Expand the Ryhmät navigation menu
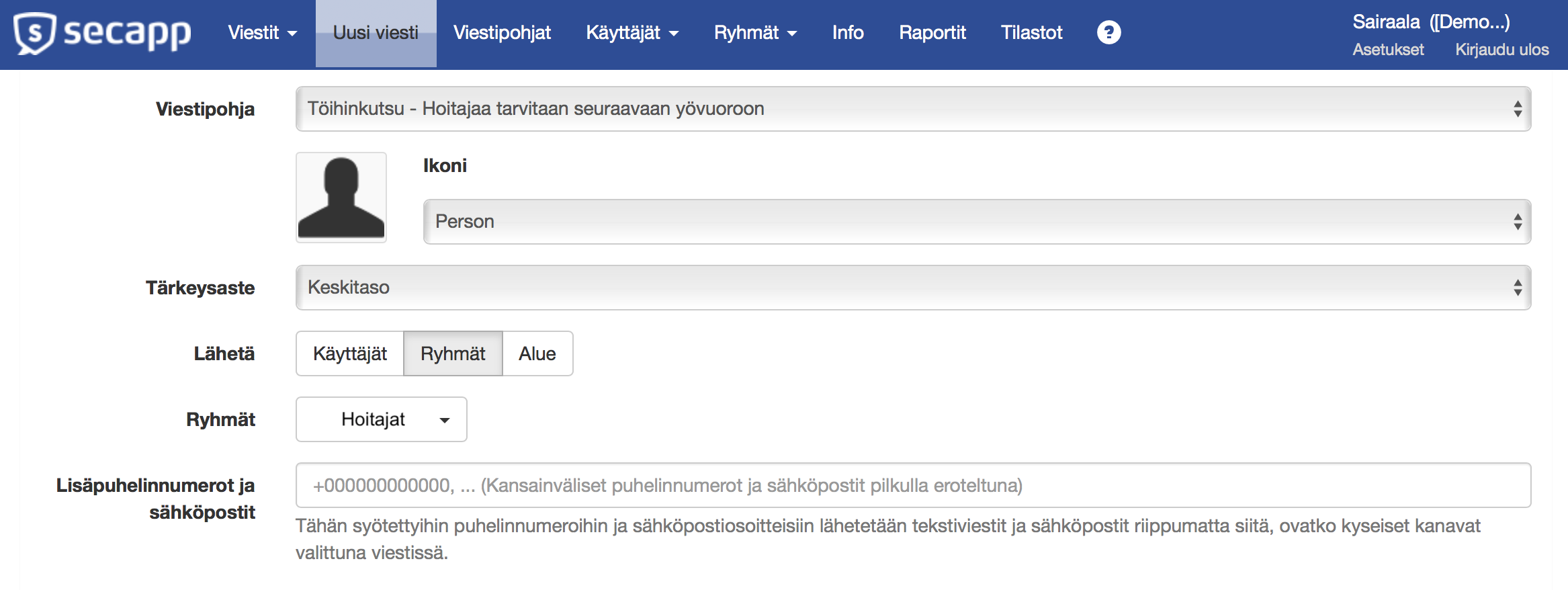Screen dimensions: 1568x590 (x=754, y=32)
